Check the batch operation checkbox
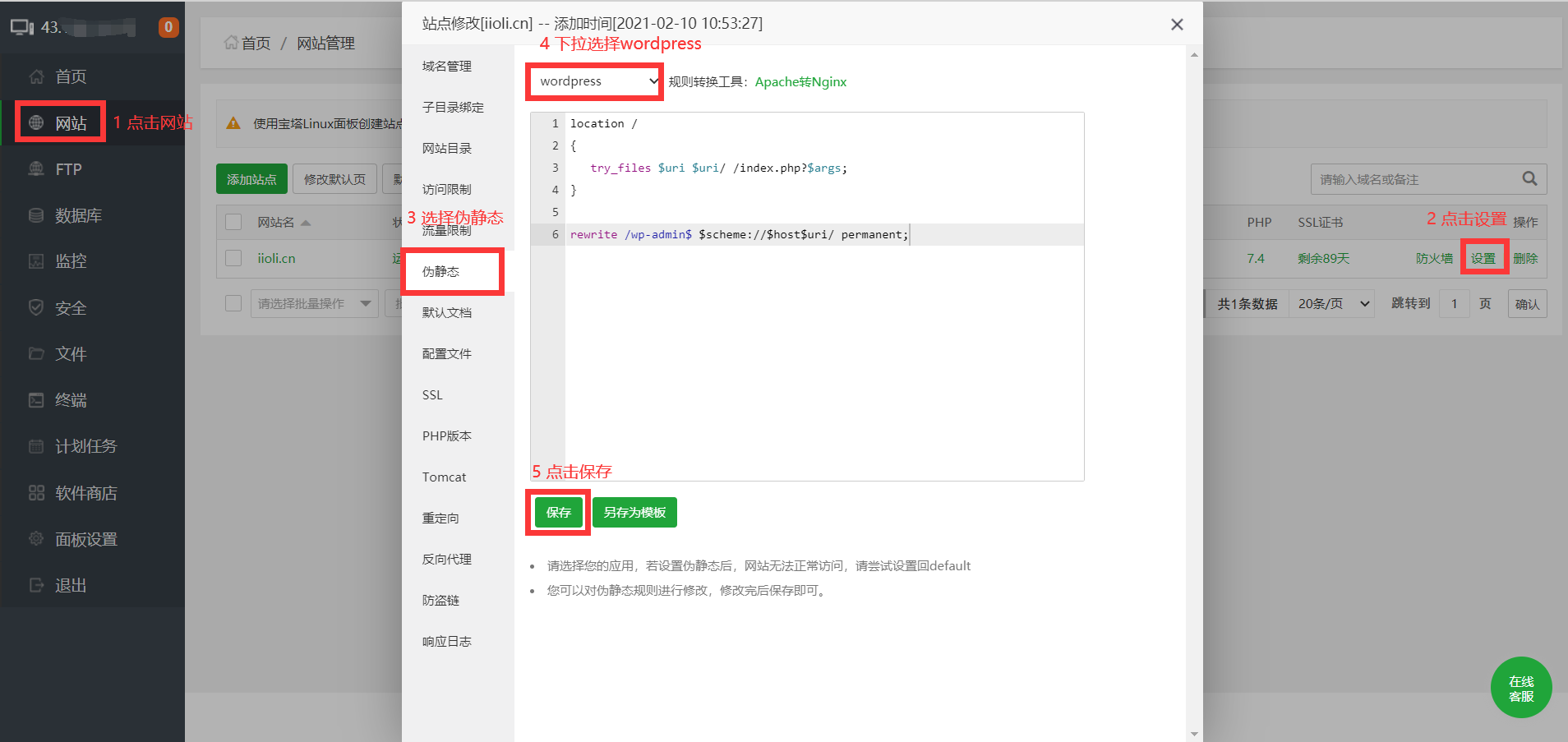The image size is (1568, 742). 233,303
